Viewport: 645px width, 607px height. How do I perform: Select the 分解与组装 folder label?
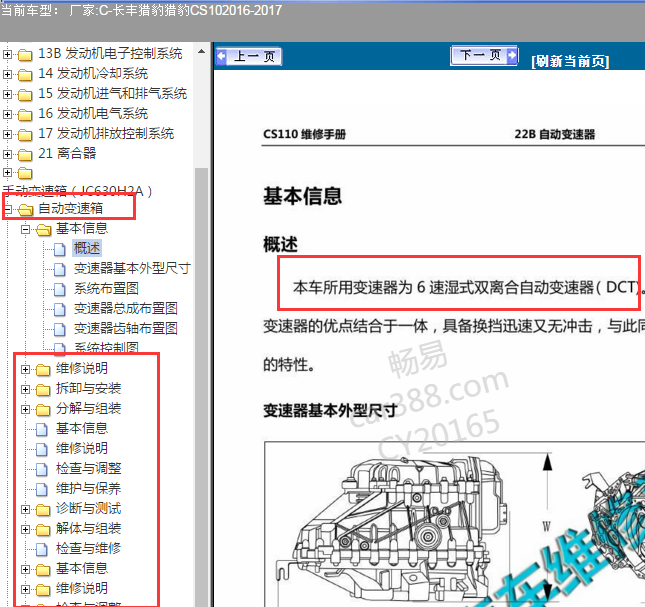88,408
